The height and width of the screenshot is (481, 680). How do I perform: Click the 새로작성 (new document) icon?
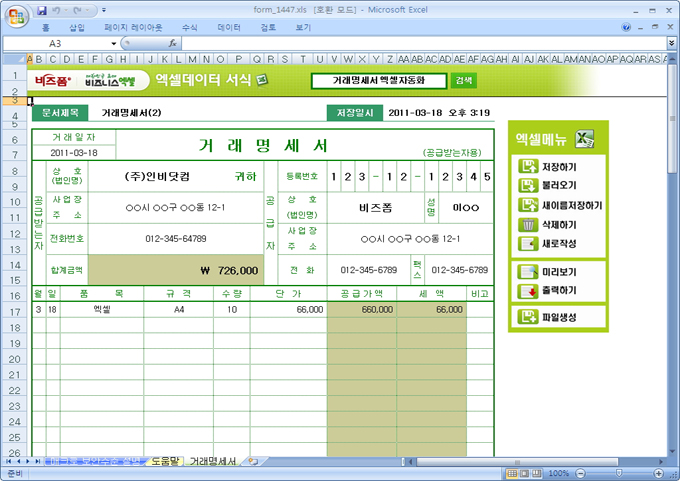[x=528, y=243]
